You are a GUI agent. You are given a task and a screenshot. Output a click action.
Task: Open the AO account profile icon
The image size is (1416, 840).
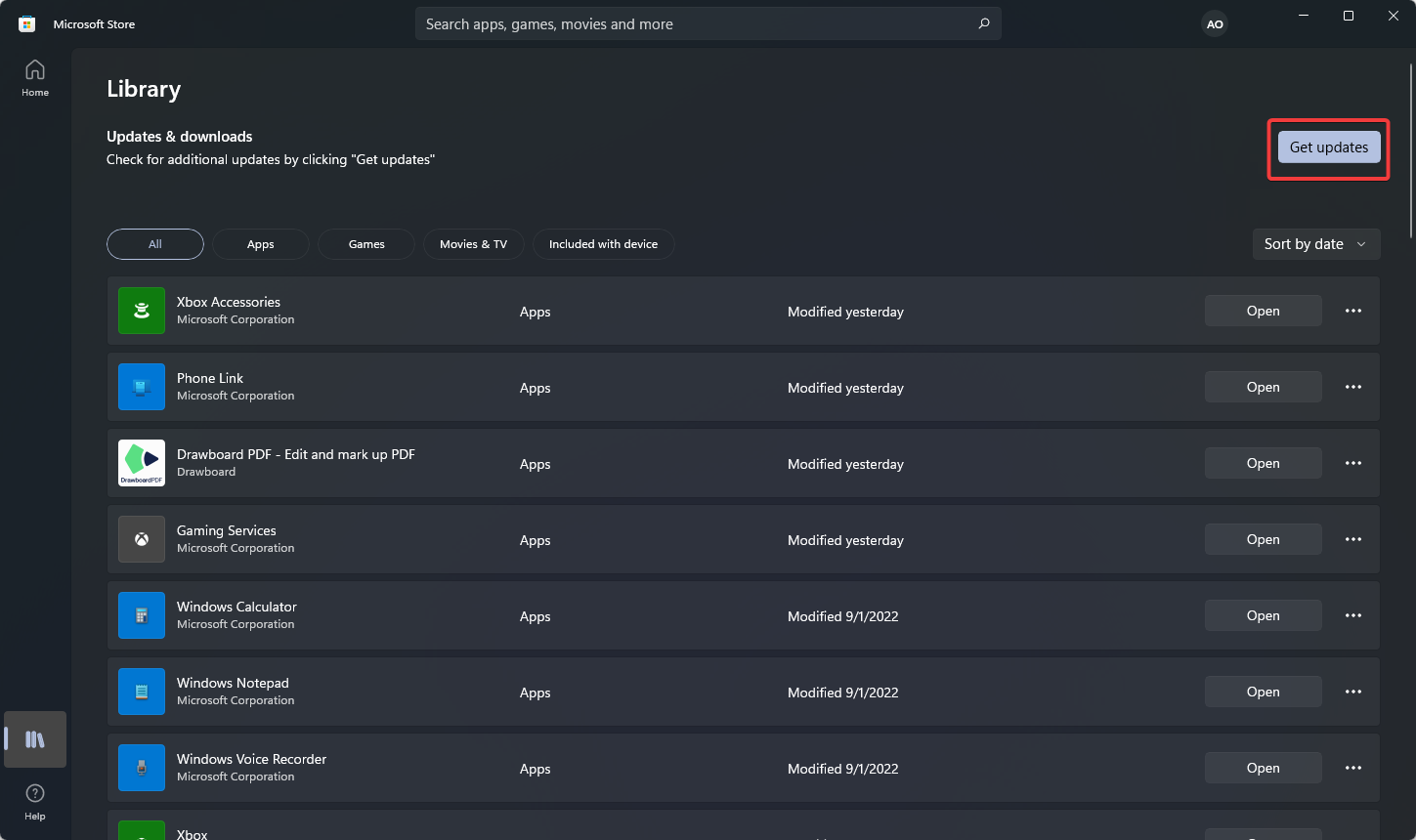(x=1215, y=24)
